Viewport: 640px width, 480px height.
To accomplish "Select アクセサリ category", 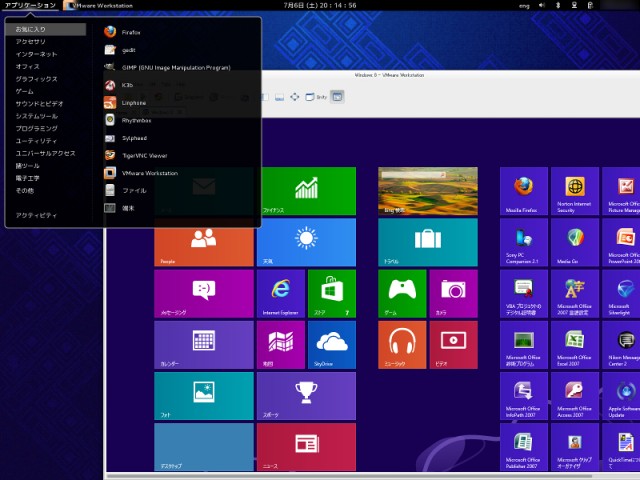I will click(x=31, y=42).
